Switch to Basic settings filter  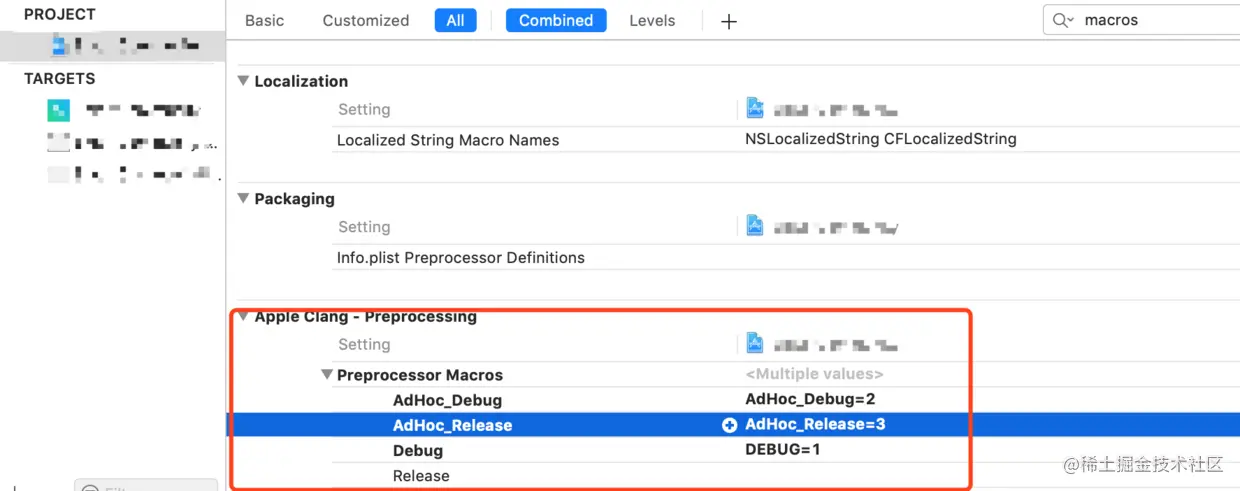pyautogui.click(x=264, y=20)
